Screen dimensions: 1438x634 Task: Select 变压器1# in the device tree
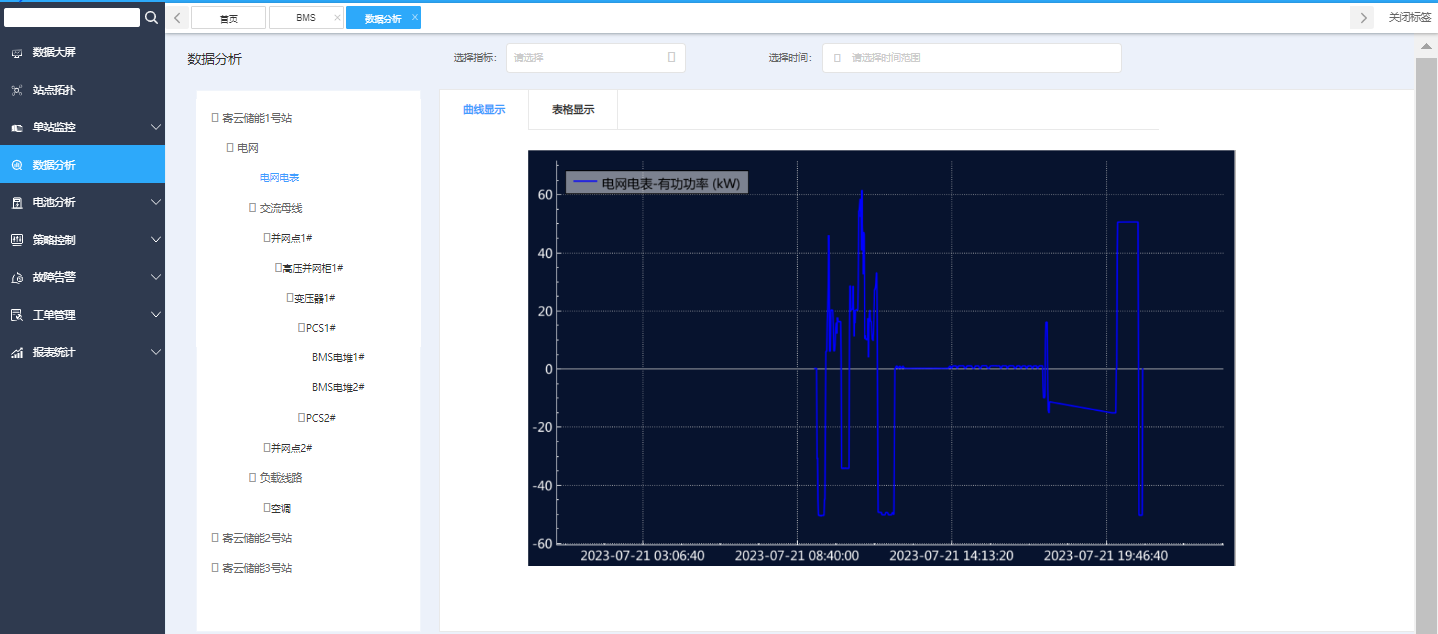(314, 298)
